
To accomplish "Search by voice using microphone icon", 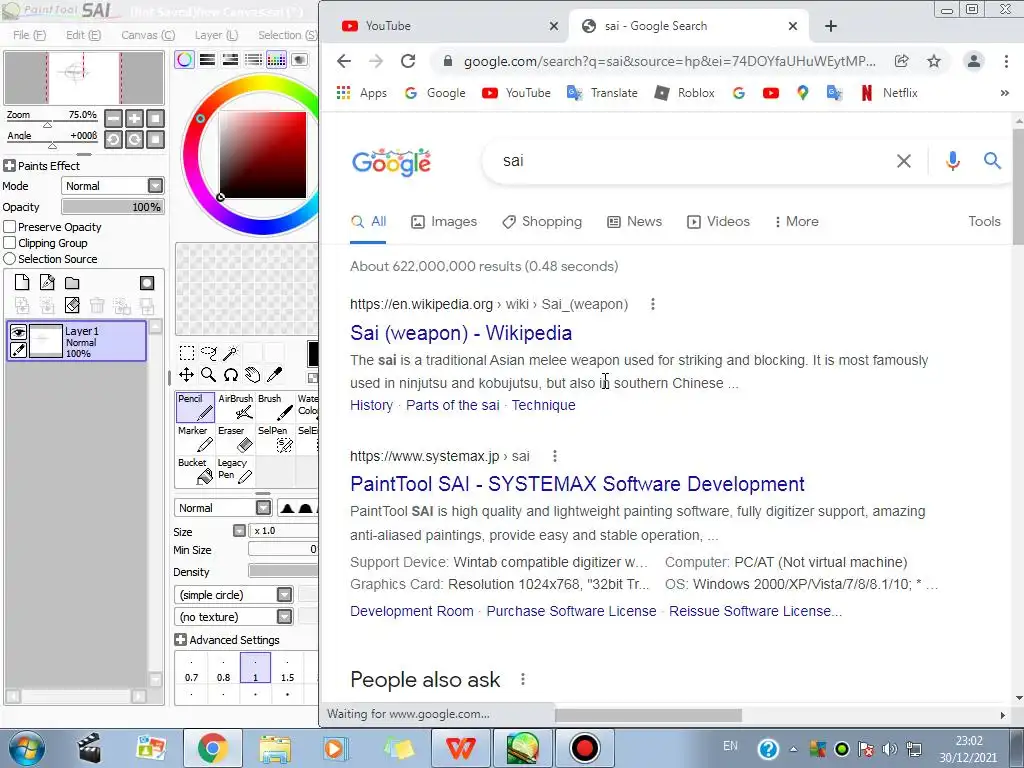I will point(953,161).
